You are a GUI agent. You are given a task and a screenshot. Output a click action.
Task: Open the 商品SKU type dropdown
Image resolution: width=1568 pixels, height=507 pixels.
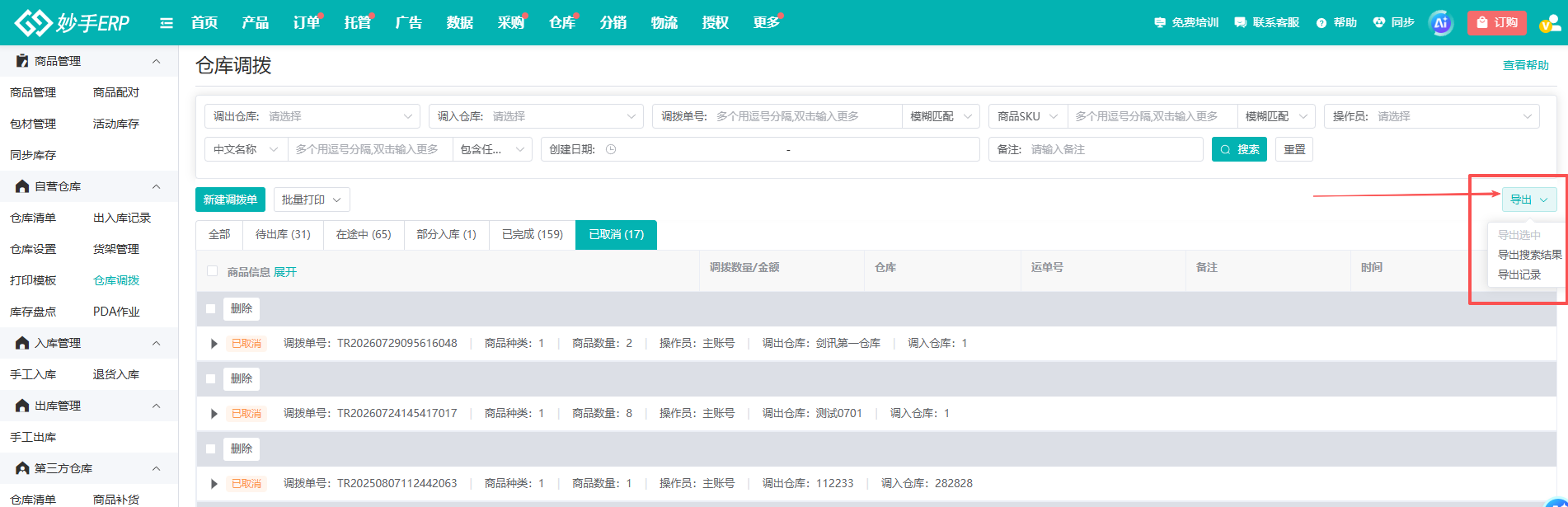[x=1028, y=116]
